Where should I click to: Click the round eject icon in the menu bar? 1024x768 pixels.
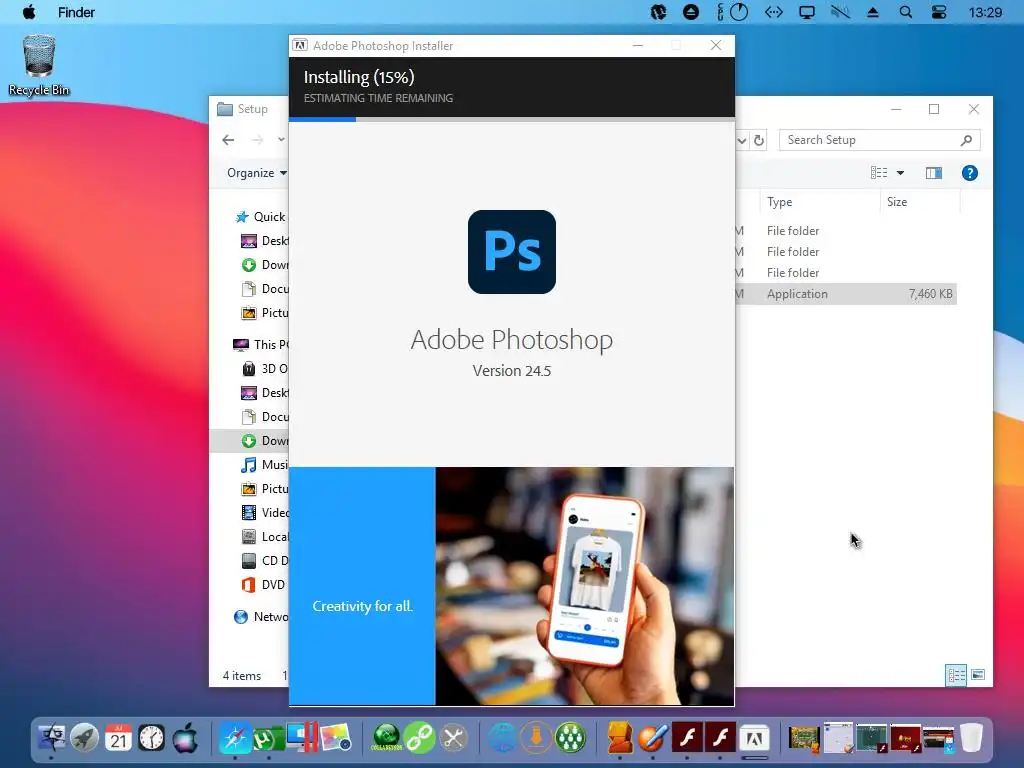[691, 12]
